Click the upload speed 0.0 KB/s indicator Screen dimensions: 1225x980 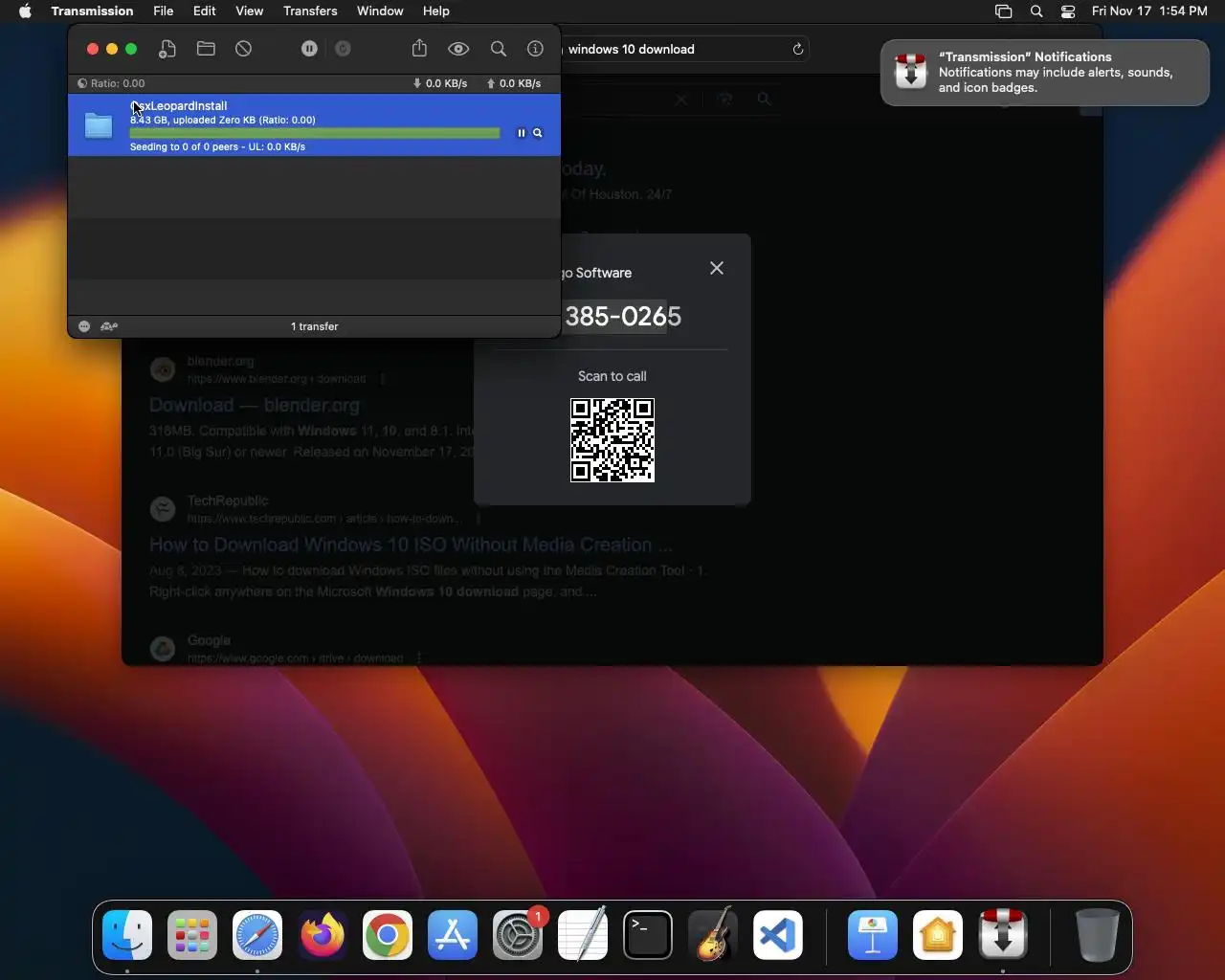pos(514,83)
